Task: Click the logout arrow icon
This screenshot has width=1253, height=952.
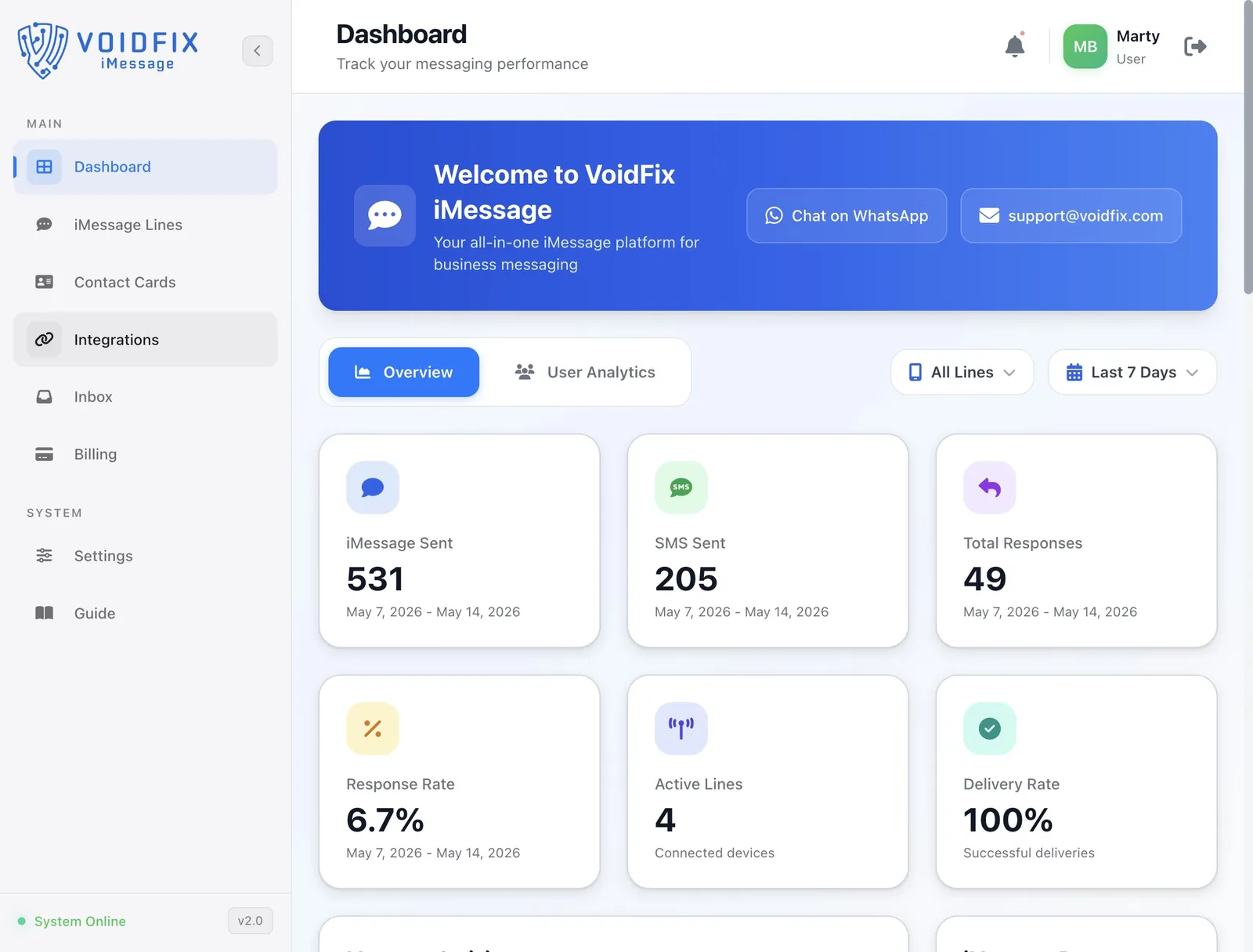Action: pyautogui.click(x=1195, y=47)
